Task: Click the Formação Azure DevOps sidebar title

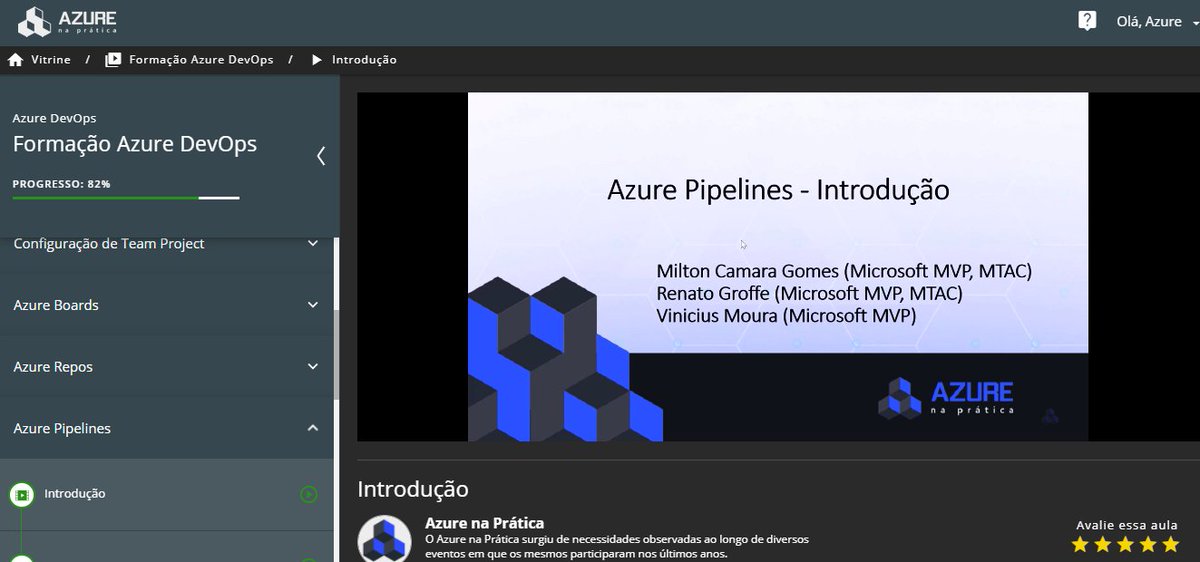Action: [x=135, y=144]
